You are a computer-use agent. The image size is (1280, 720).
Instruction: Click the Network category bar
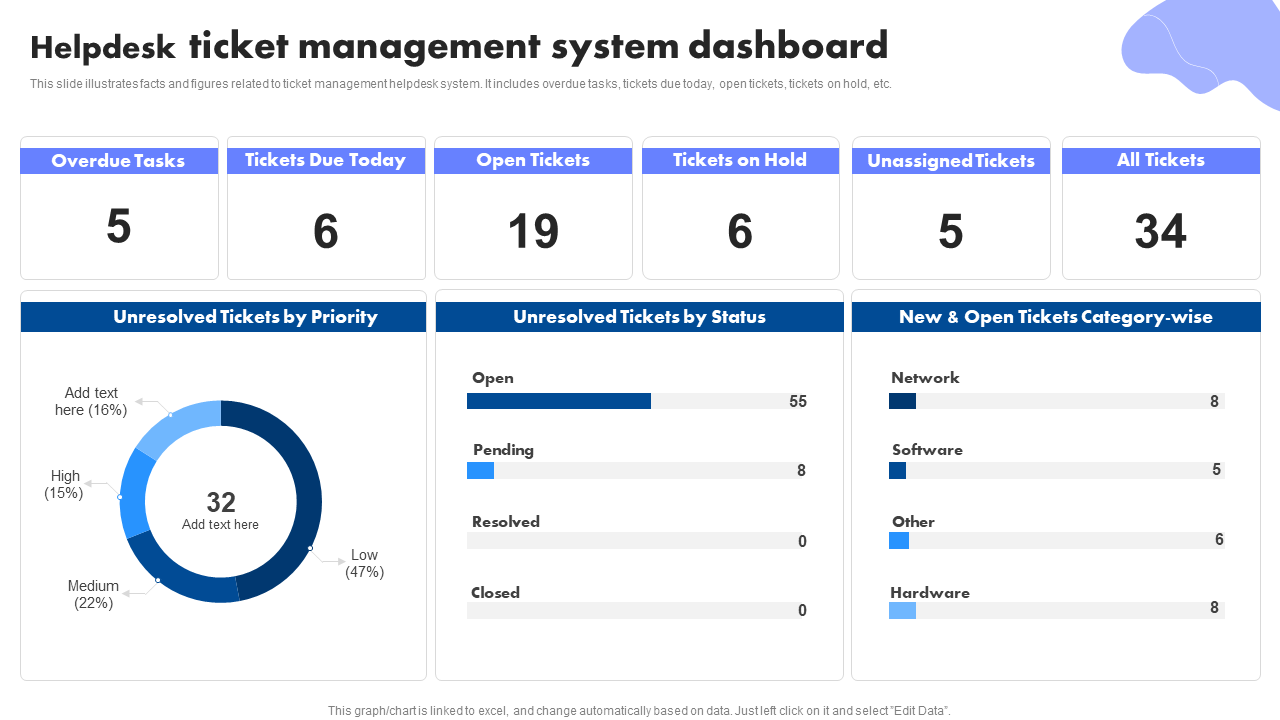tap(902, 401)
